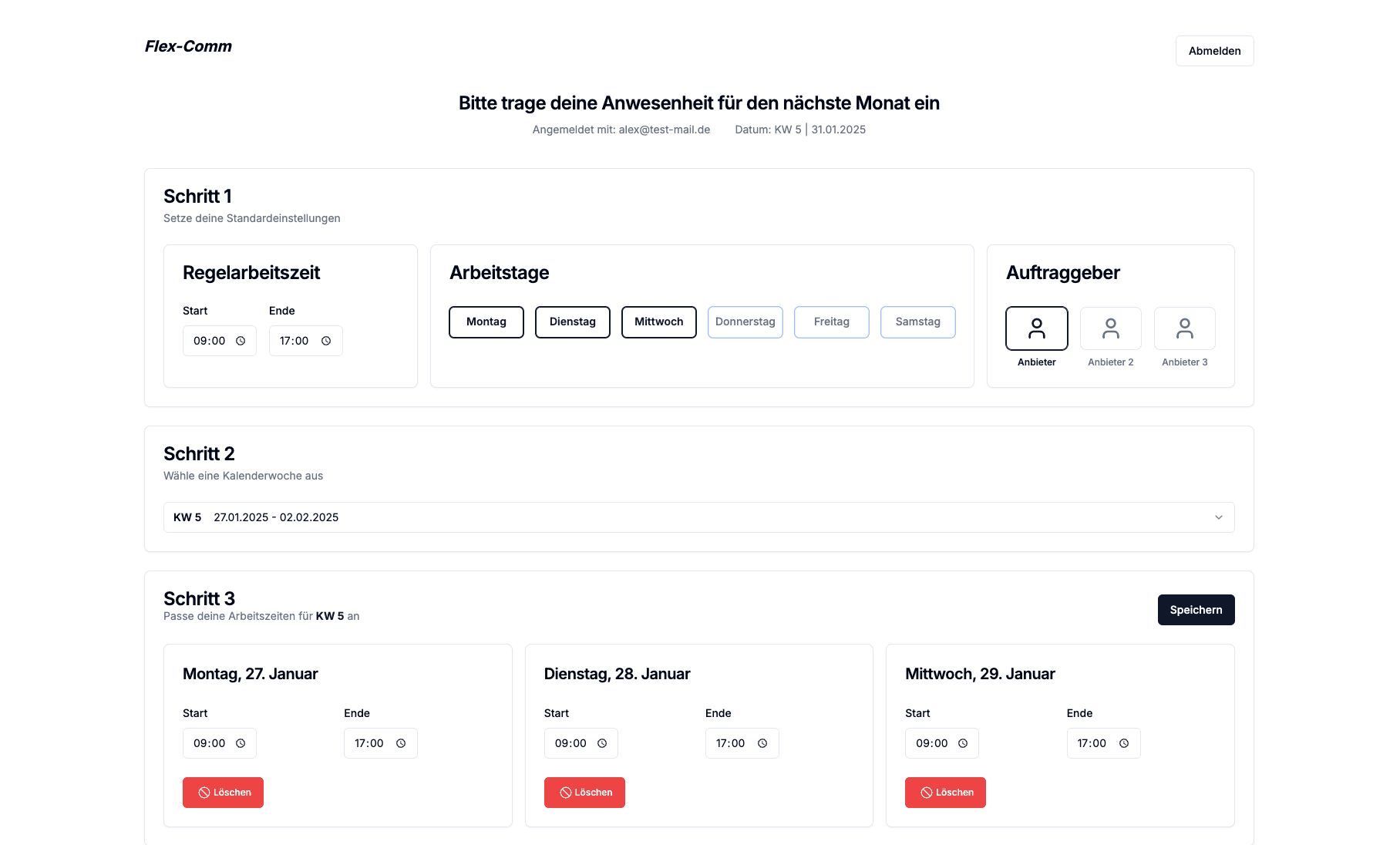Click clock icon in Dienstag Ende time
Screen dimensions: 1400x845
(762, 743)
